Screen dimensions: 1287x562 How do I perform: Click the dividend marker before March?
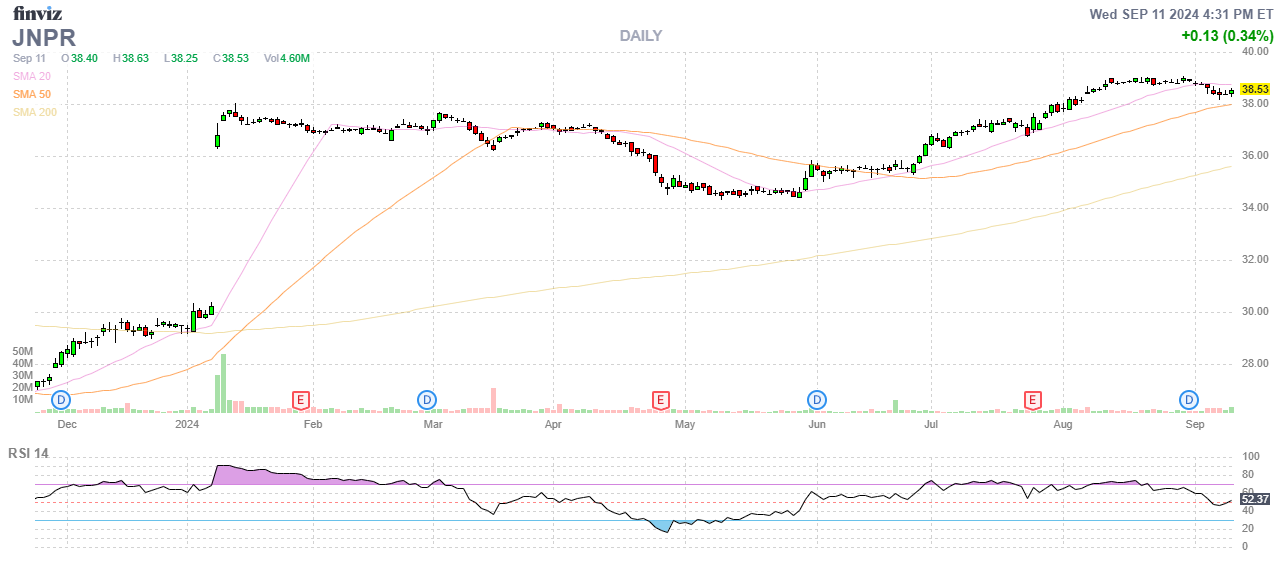pos(427,400)
